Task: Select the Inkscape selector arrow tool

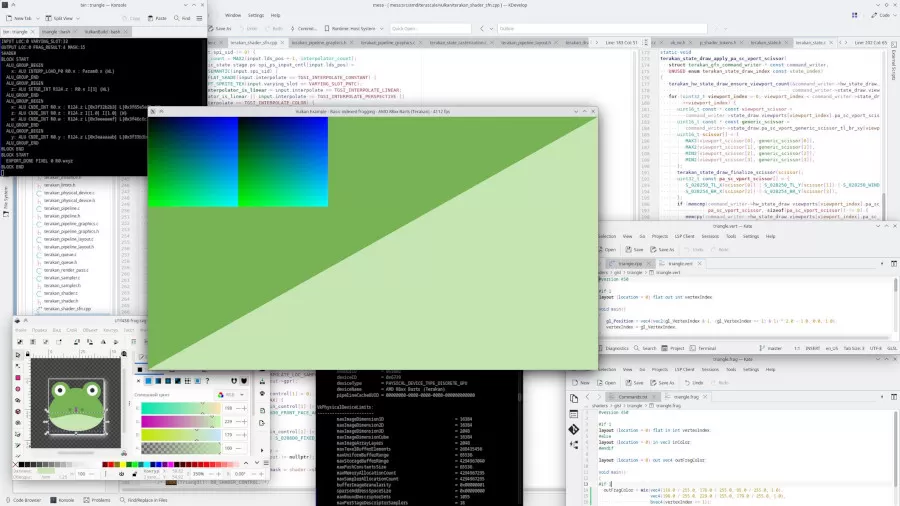Action: (x=19, y=353)
